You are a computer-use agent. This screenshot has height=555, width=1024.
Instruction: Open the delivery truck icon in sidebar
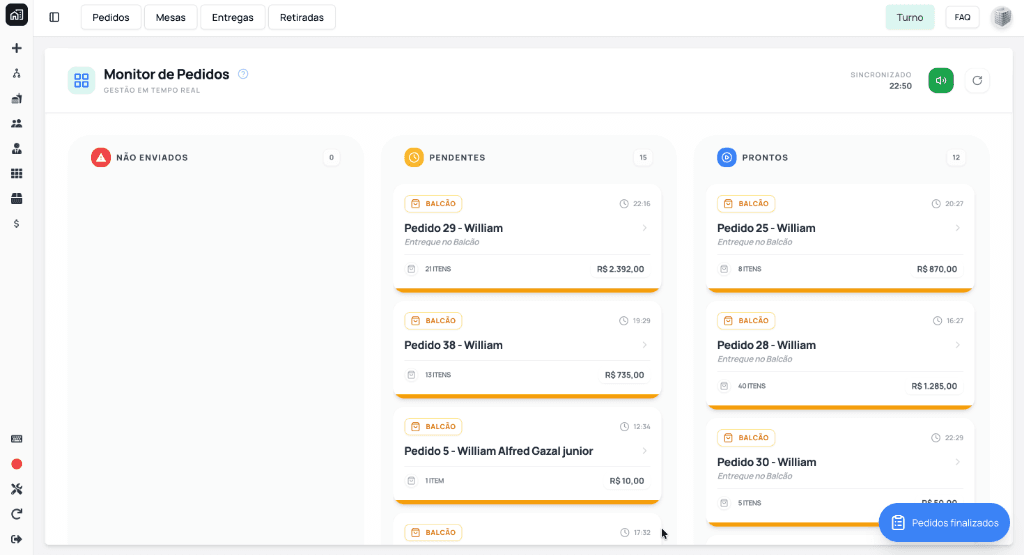(x=17, y=99)
